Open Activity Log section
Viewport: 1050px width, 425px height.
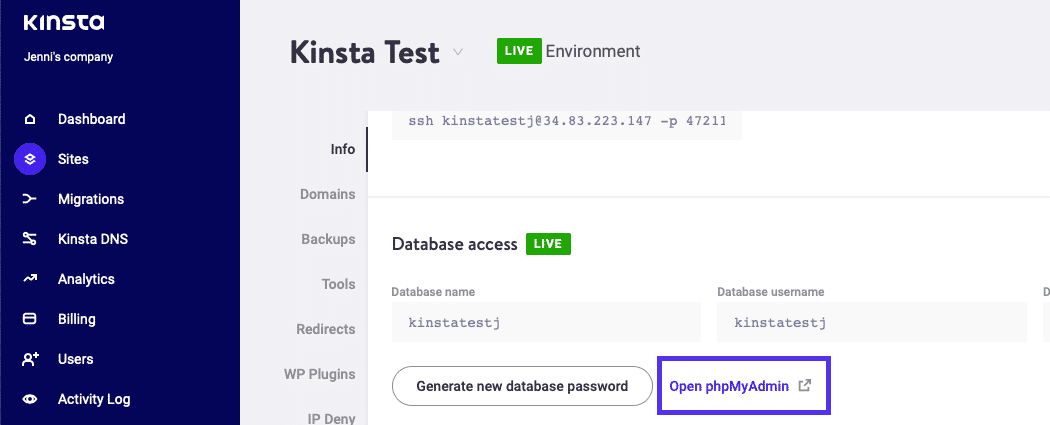[94, 400]
